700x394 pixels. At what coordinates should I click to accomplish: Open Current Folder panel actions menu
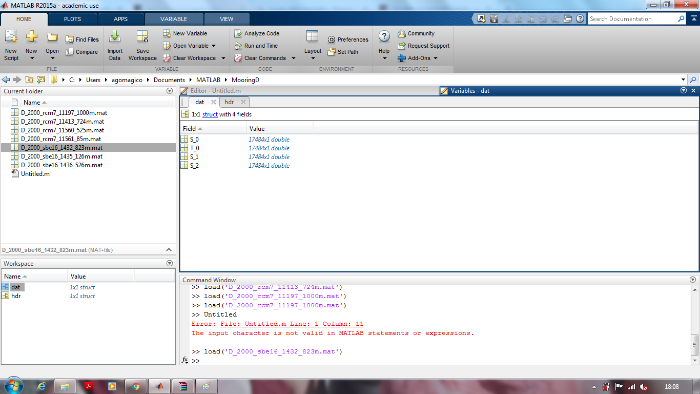[170, 91]
